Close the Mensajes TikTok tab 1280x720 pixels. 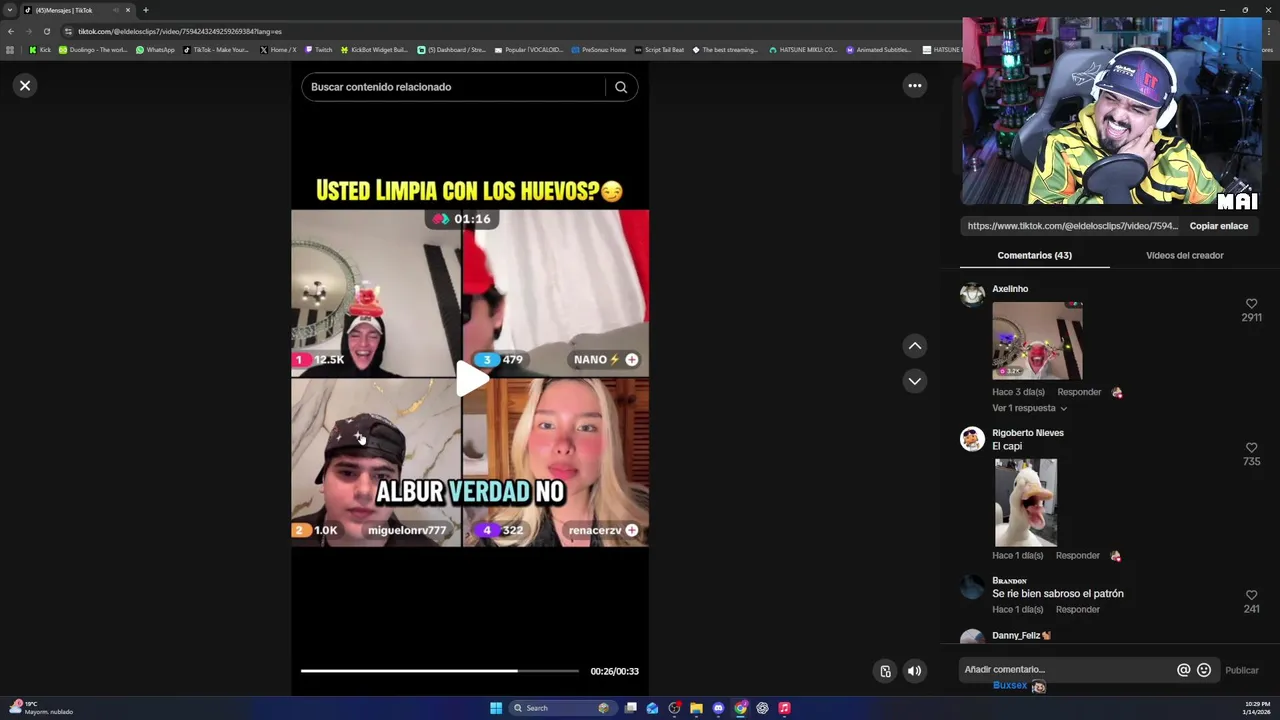point(128,10)
